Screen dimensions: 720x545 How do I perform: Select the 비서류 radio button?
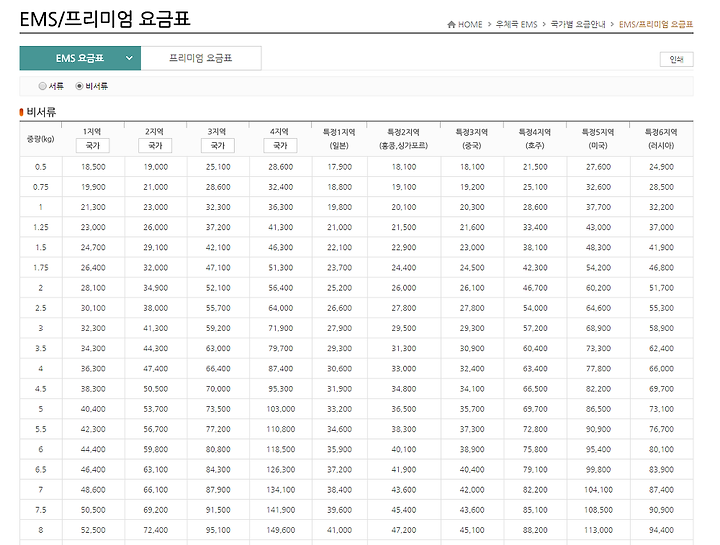coord(79,86)
